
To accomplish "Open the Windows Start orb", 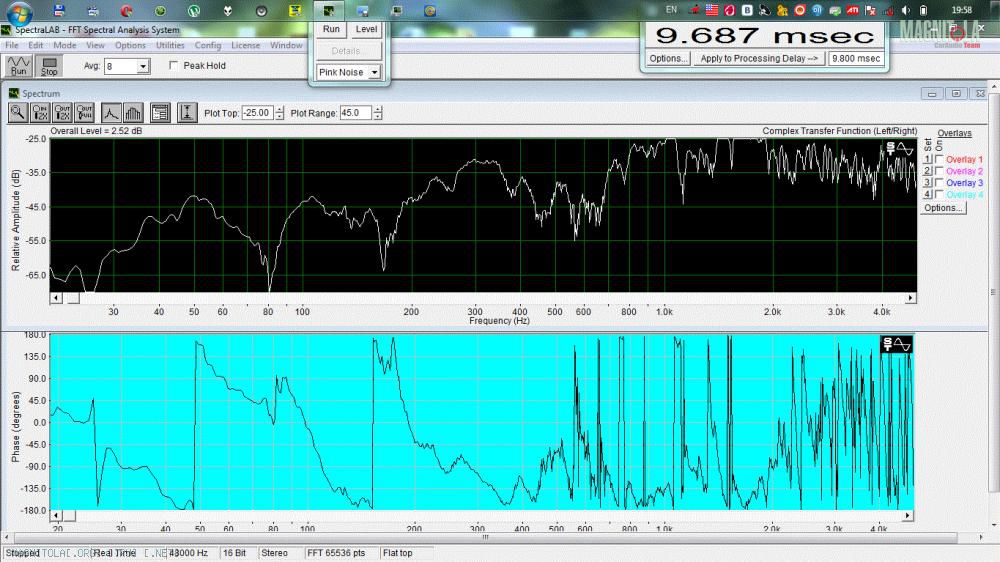I will pyautogui.click(x=20, y=13).
